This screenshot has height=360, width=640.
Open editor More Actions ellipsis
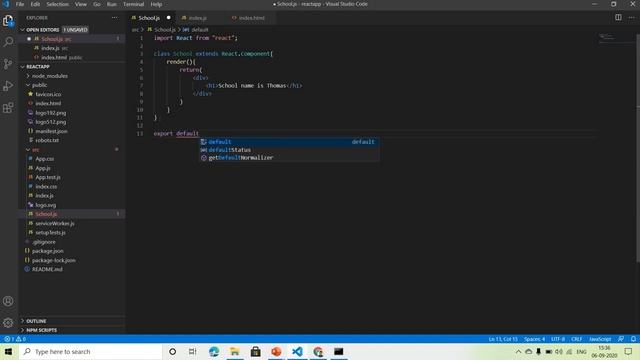pyautogui.click(x=631, y=18)
